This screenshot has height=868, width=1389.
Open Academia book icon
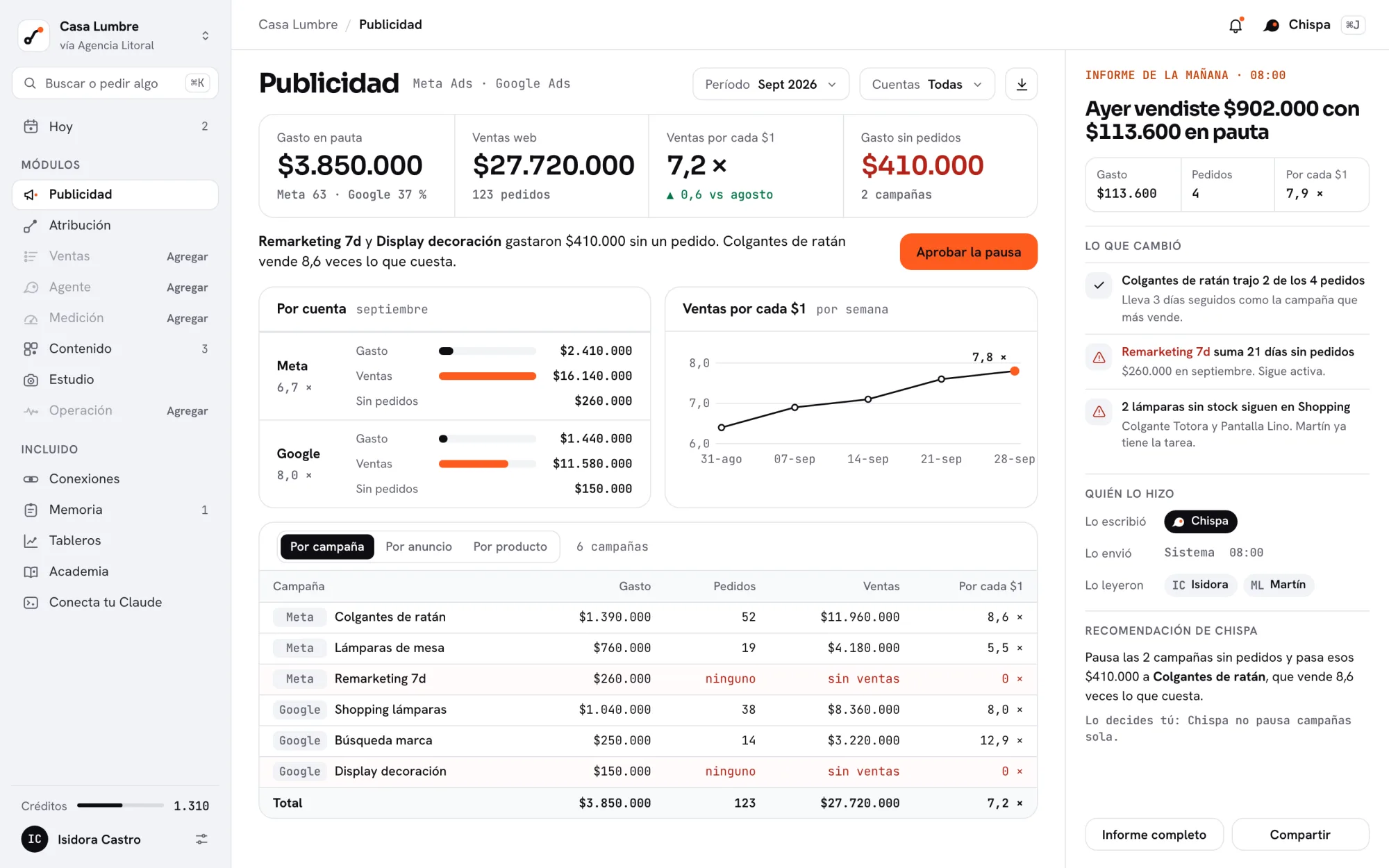point(31,571)
